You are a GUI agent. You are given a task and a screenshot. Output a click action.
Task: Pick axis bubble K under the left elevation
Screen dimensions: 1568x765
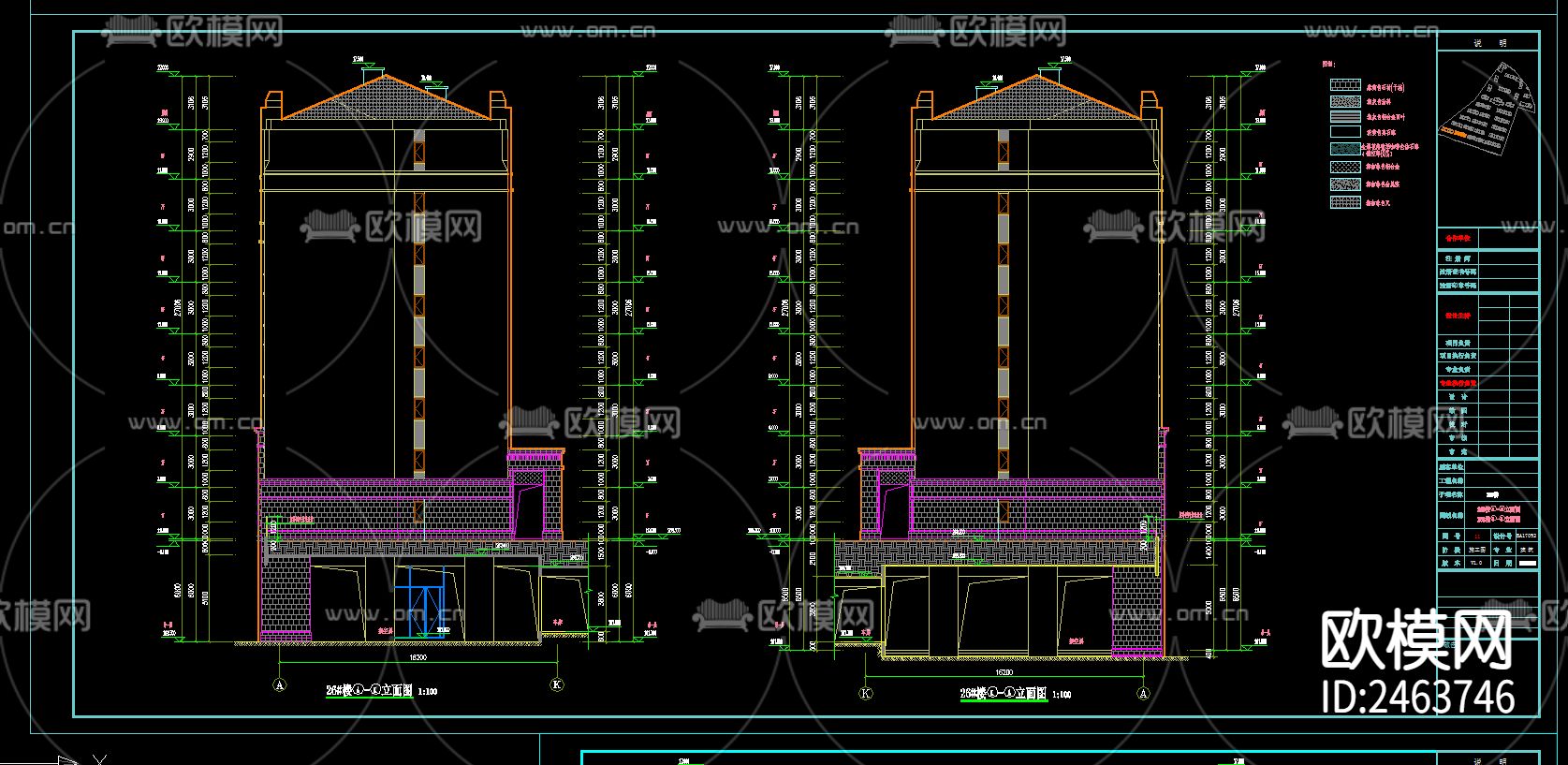[557, 684]
